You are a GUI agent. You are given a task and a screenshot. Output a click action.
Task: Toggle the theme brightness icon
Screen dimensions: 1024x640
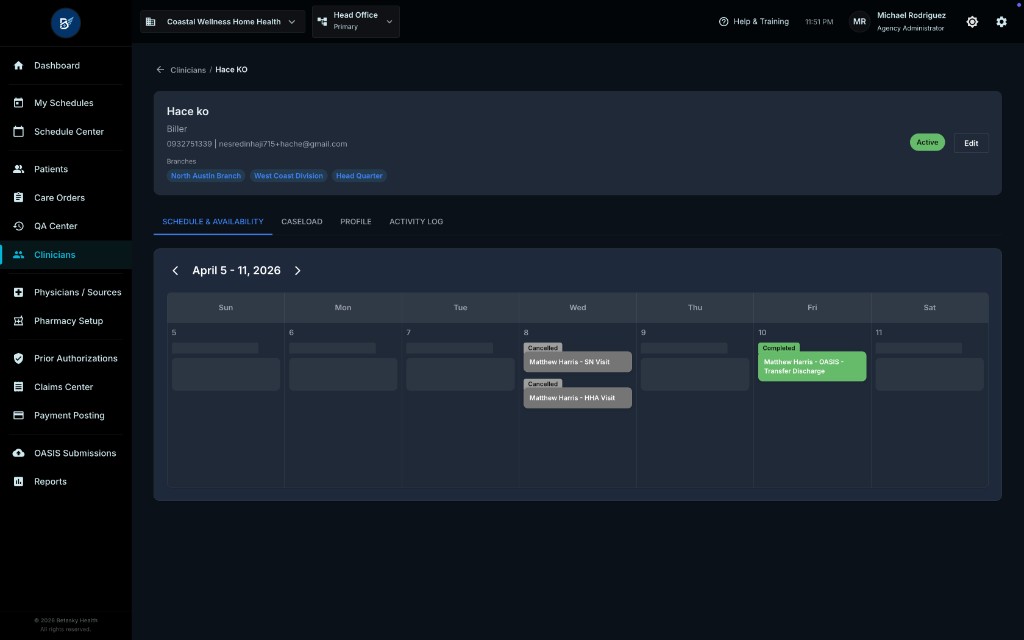click(x=972, y=22)
